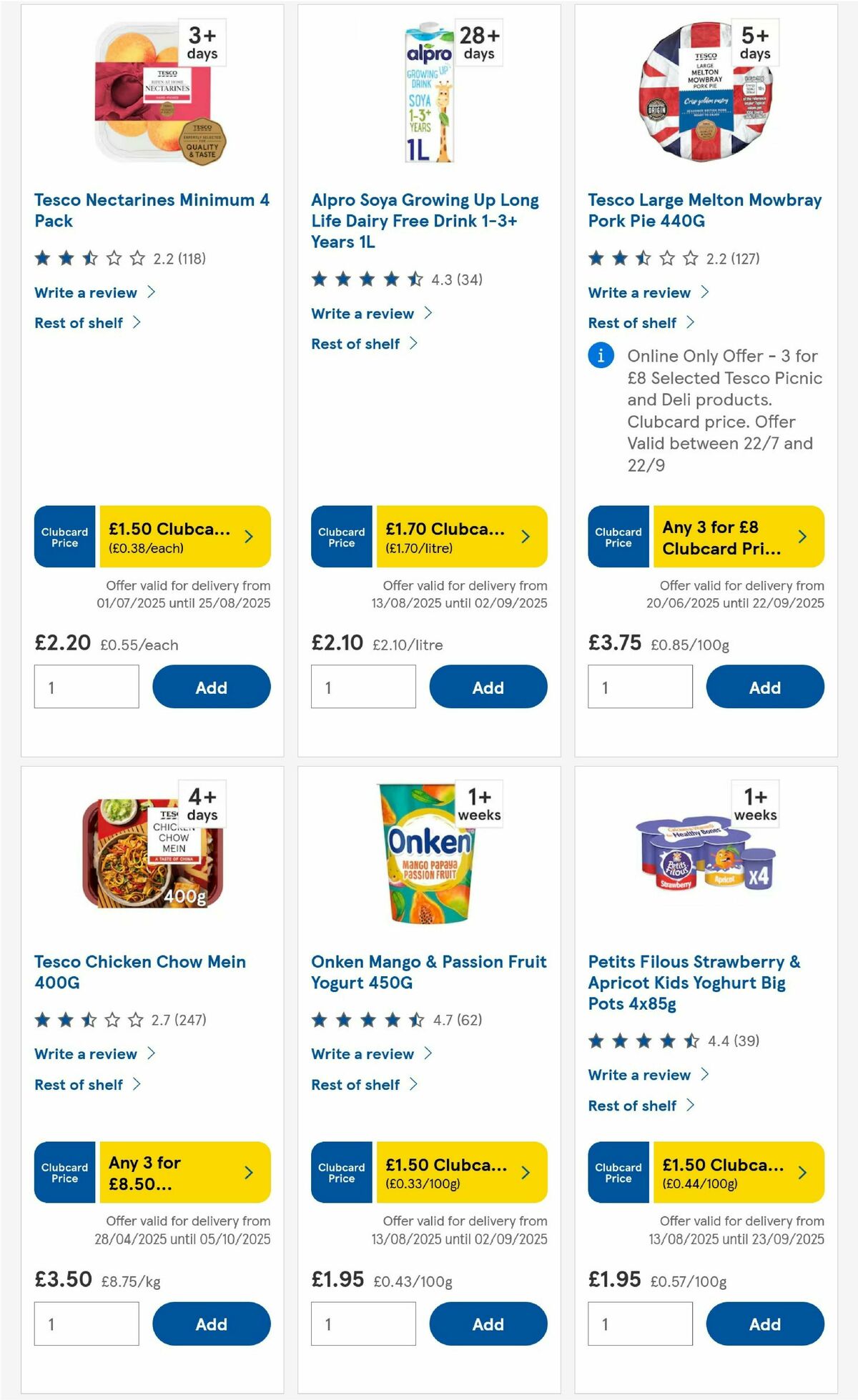The image size is (858, 1400).
Task: Click Clubcard Price badge on Petits Filous offer
Action: 618,1172
